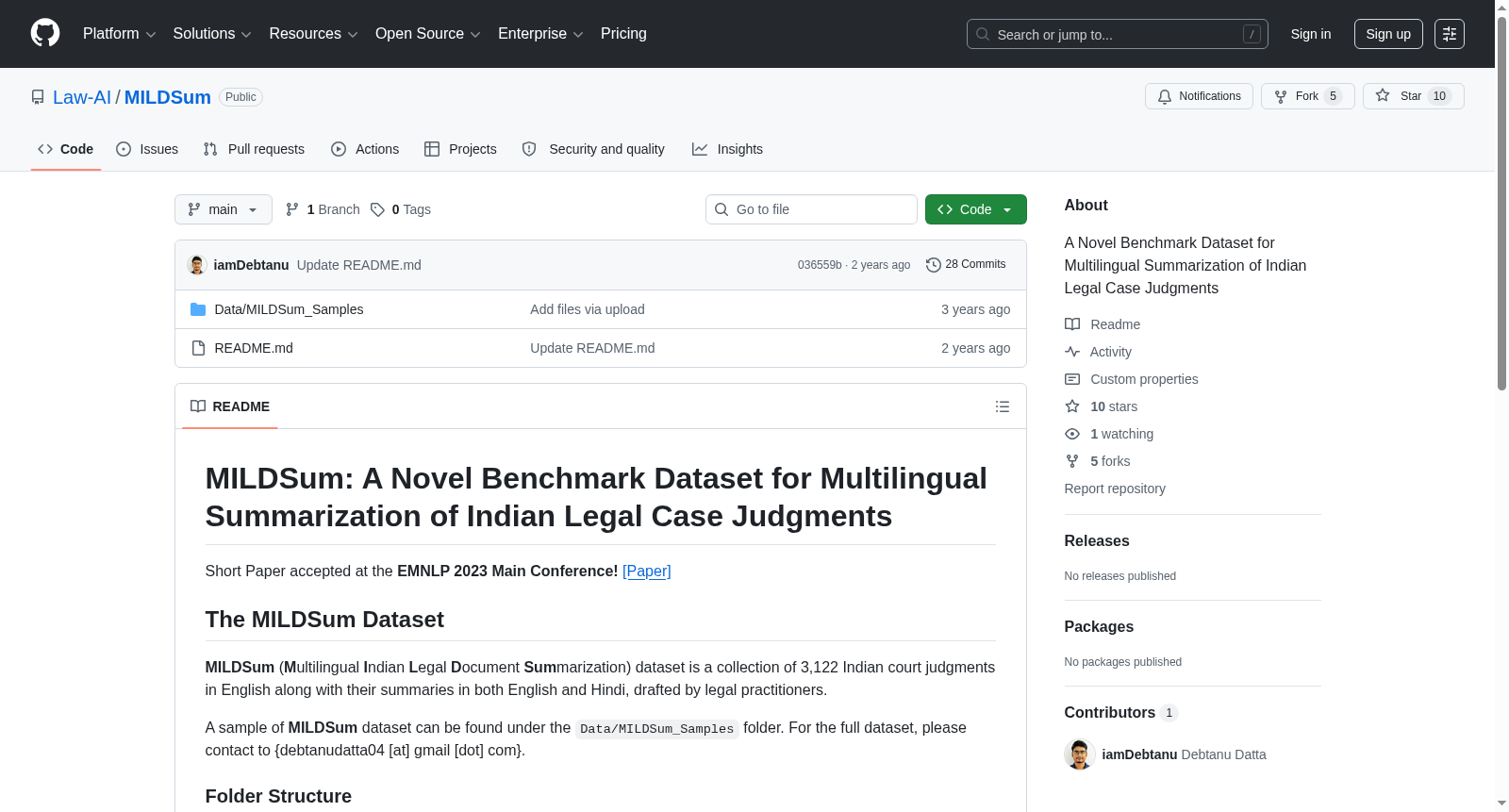Open the Law-AI organization link
Image resolution: width=1509 pixels, height=812 pixels.
click(82, 97)
